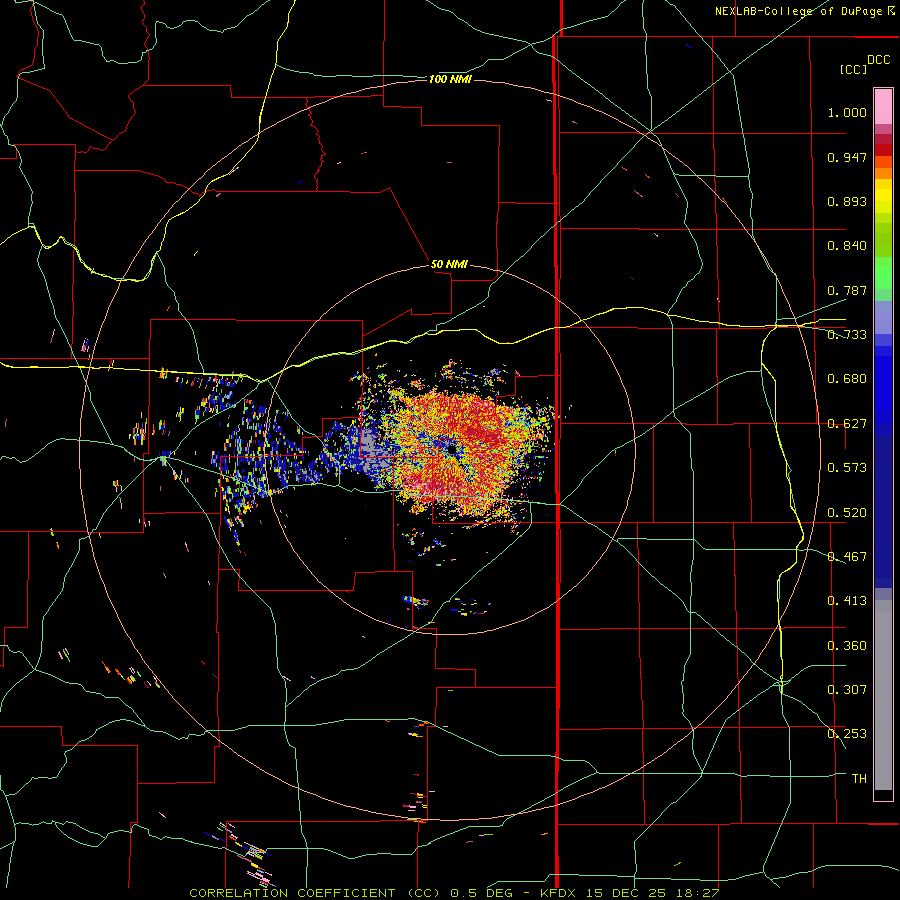Click the black radar site dot at echo center
Viewport: 900px width, 900px height.
pyautogui.click(x=452, y=449)
